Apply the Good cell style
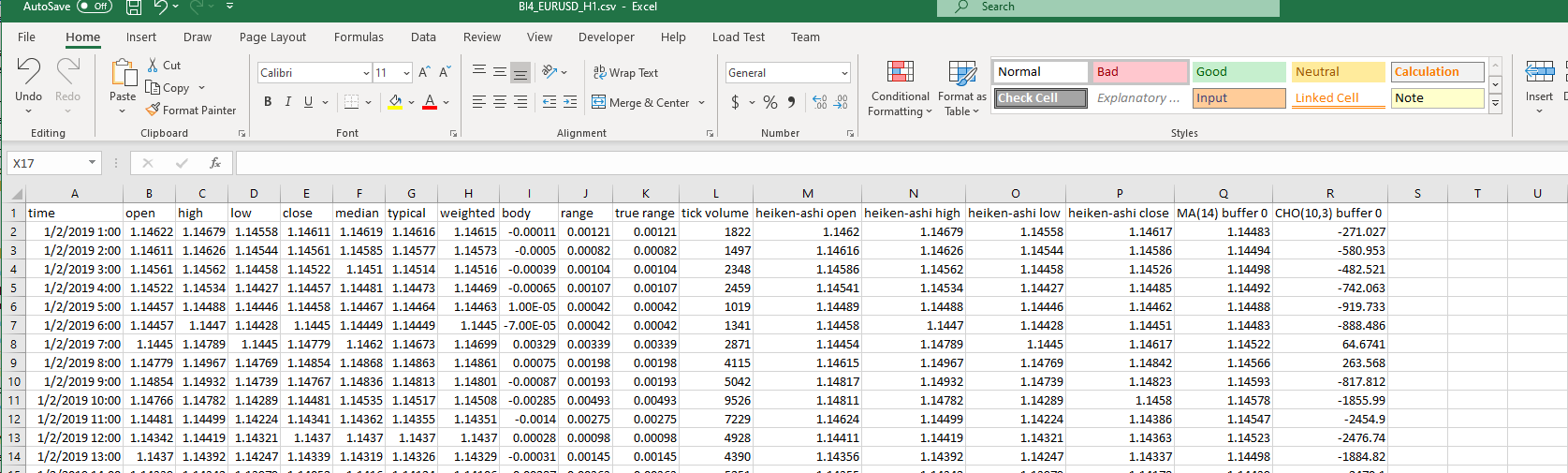Screen dimensions: 1568x473 (1239, 72)
